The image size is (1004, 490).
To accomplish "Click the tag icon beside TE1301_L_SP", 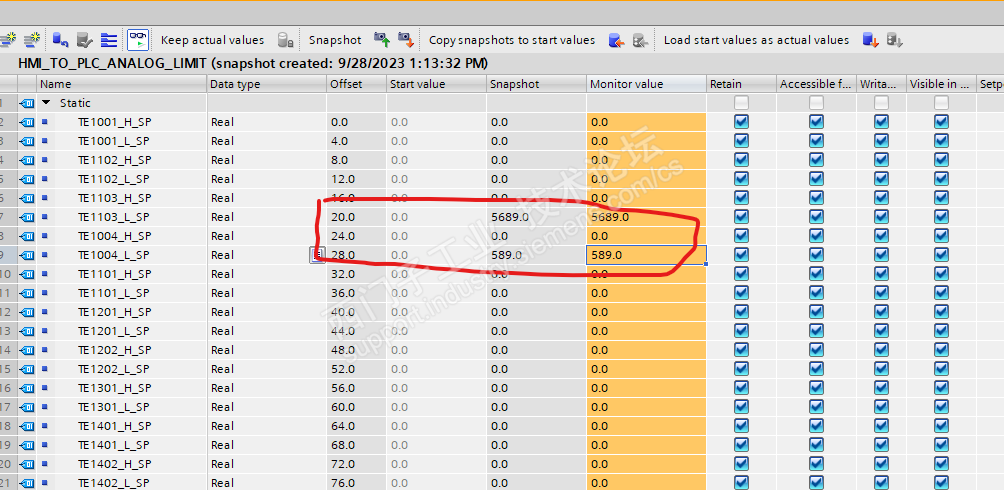I will tap(27, 407).
